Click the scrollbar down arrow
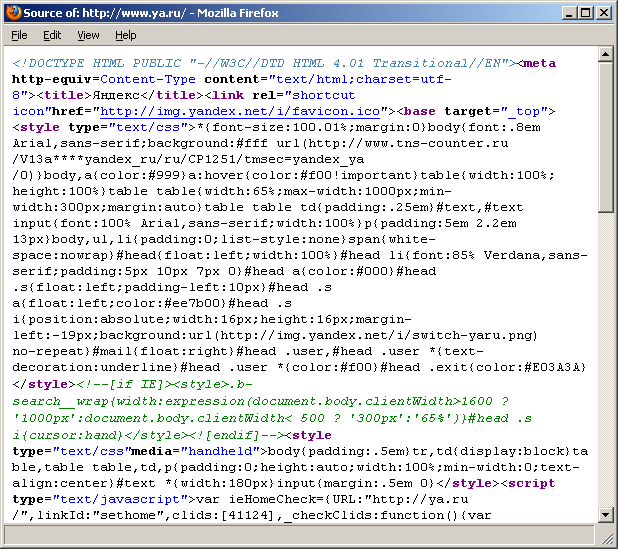 605,515
